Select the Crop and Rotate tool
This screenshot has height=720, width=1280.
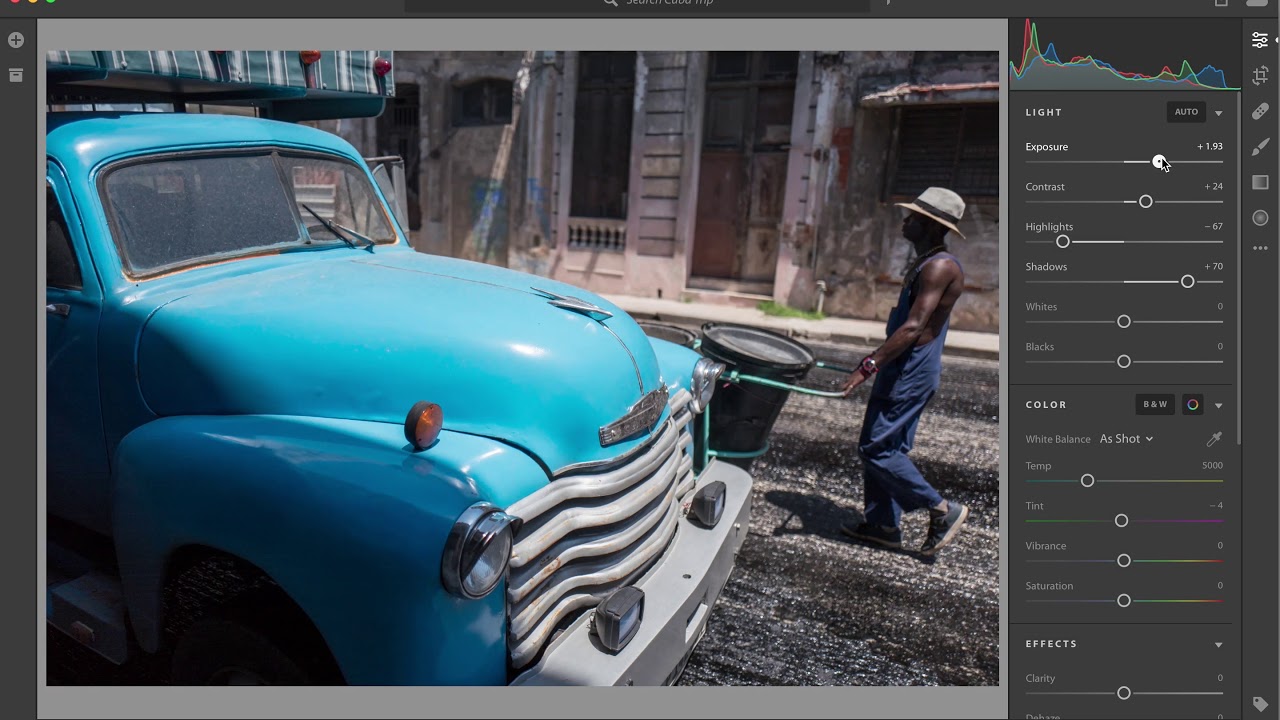click(x=1260, y=76)
